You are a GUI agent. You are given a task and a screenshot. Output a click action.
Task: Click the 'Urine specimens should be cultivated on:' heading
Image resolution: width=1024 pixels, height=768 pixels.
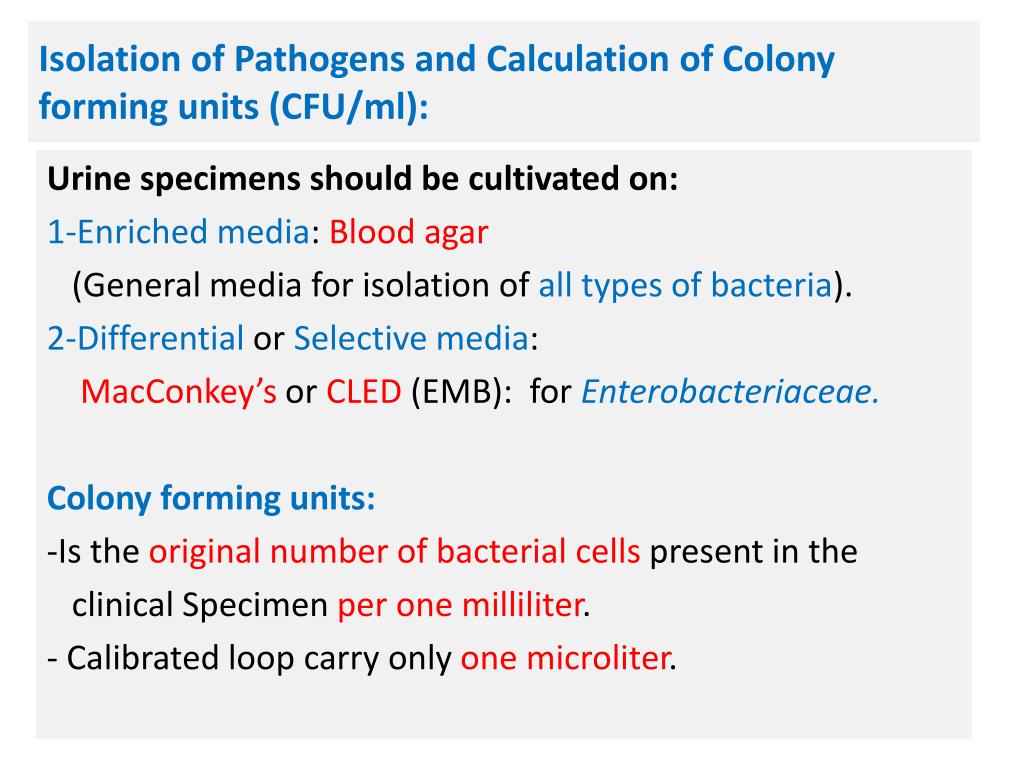[363, 180]
